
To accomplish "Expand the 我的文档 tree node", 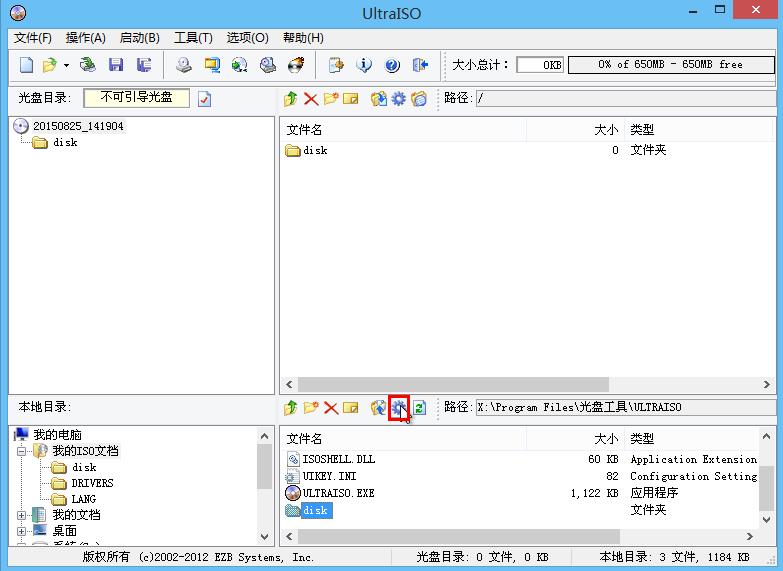I will [21, 515].
